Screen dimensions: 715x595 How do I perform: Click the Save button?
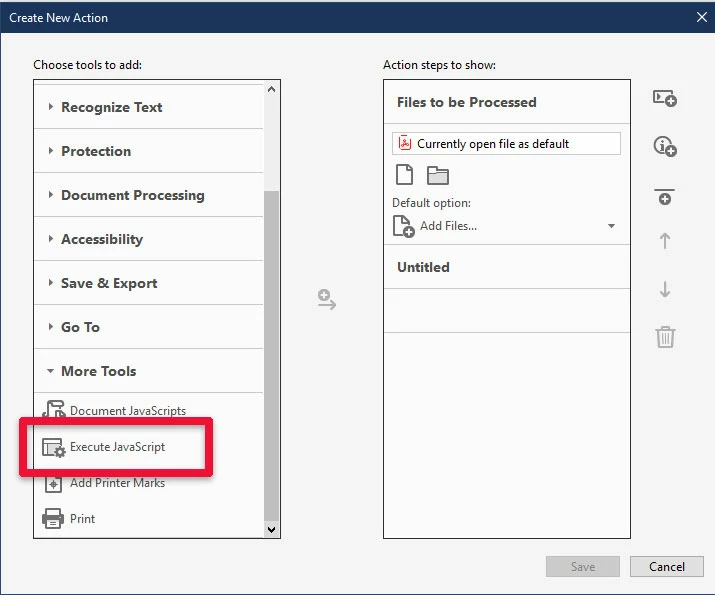pyautogui.click(x=583, y=566)
